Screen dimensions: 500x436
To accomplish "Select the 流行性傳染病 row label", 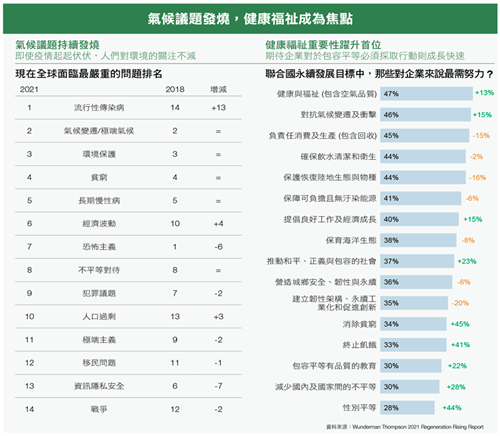I will (99, 108).
